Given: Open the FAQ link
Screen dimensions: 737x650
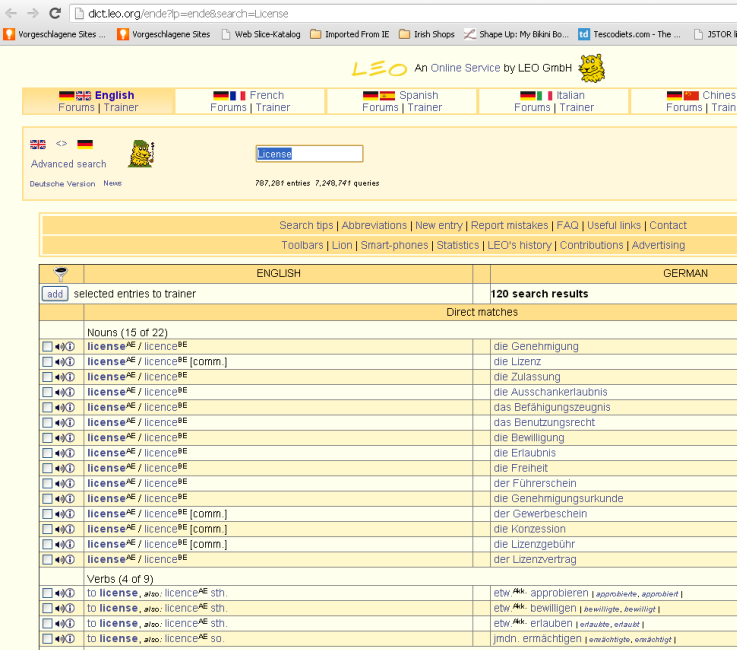Looking at the screenshot, I should [567, 226].
